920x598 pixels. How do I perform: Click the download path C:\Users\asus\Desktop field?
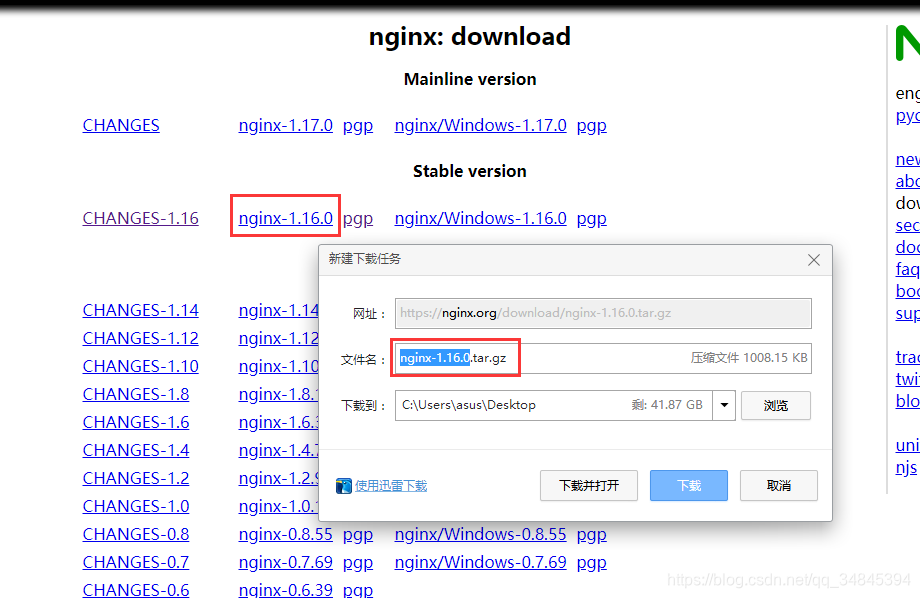[x=554, y=405]
